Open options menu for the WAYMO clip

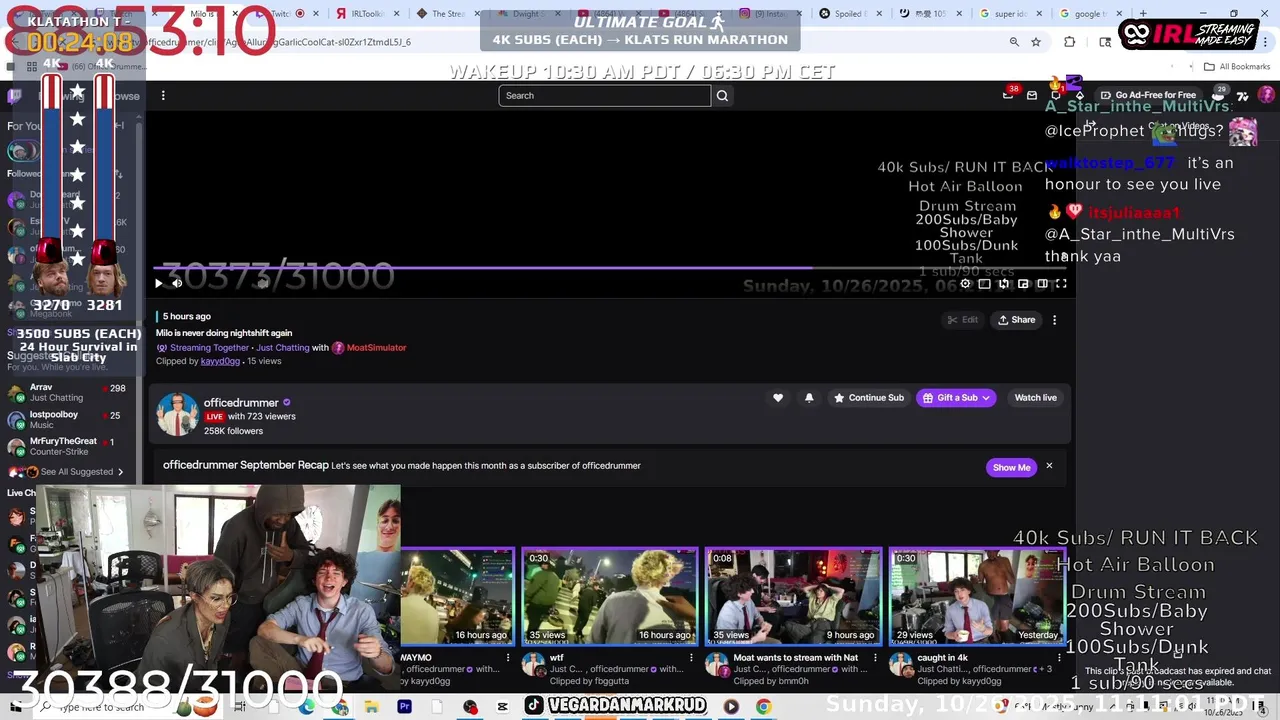pyautogui.click(x=508, y=659)
